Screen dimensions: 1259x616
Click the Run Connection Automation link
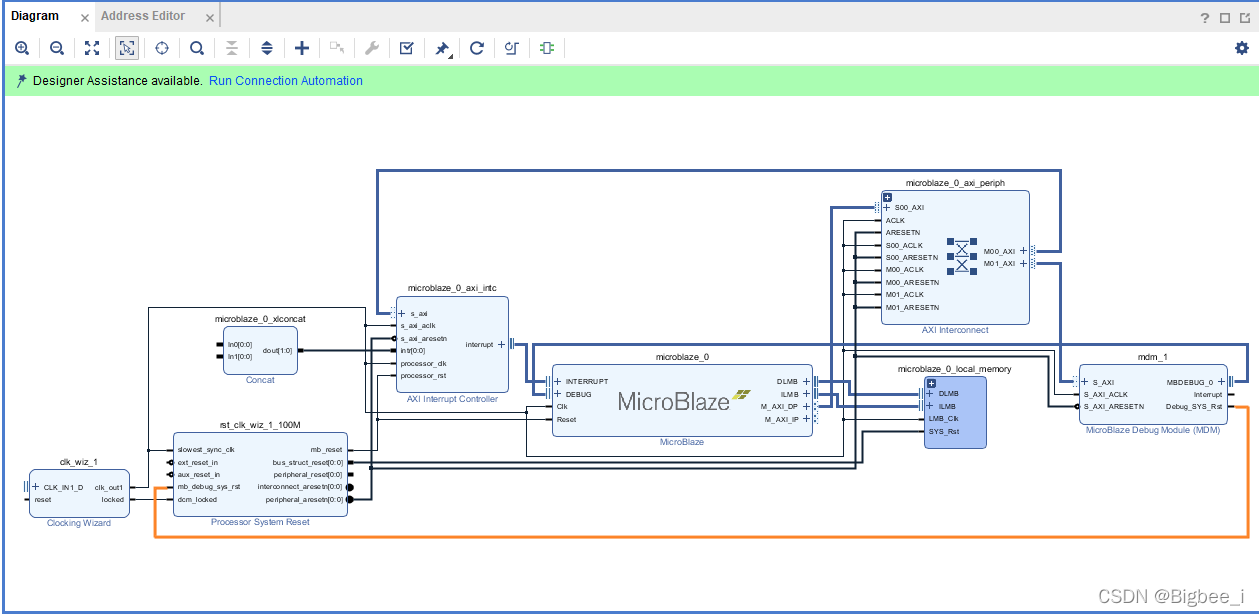point(286,81)
